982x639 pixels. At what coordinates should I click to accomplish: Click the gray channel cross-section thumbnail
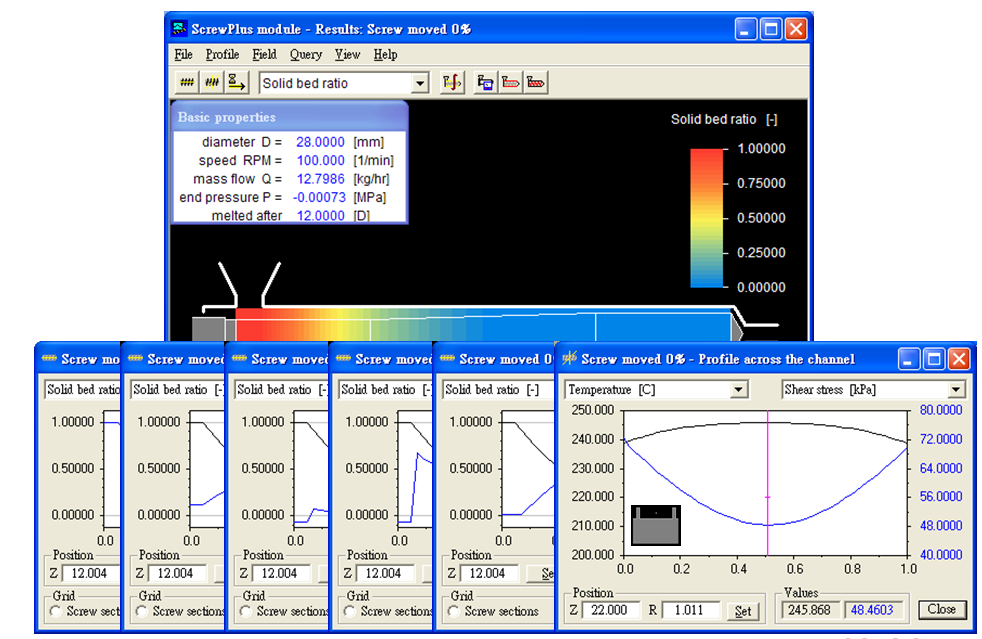(x=655, y=525)
